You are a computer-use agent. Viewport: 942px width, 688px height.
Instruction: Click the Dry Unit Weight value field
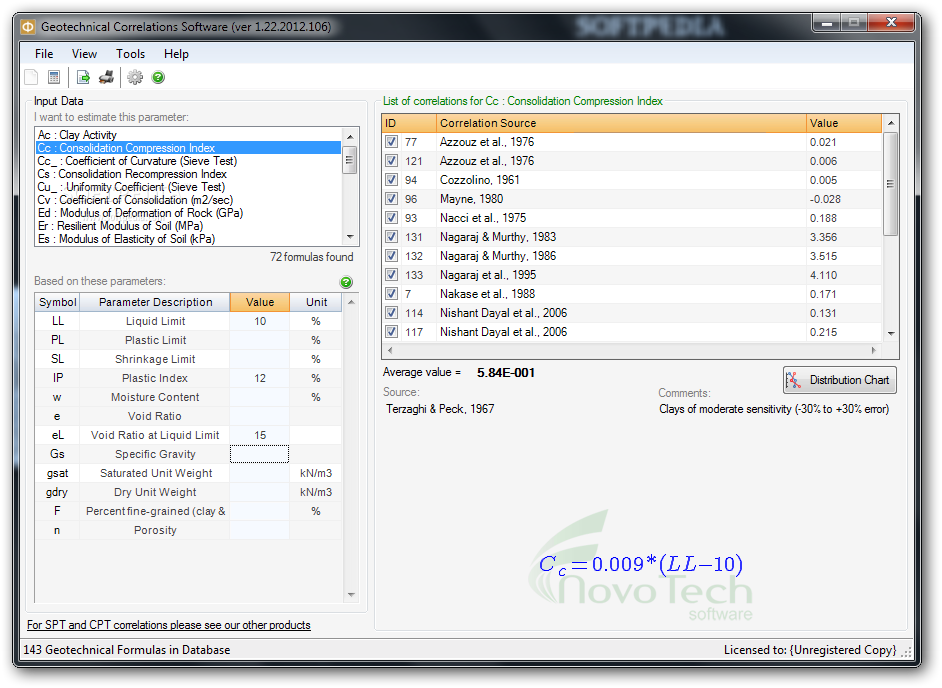click(x=260, y=492)
